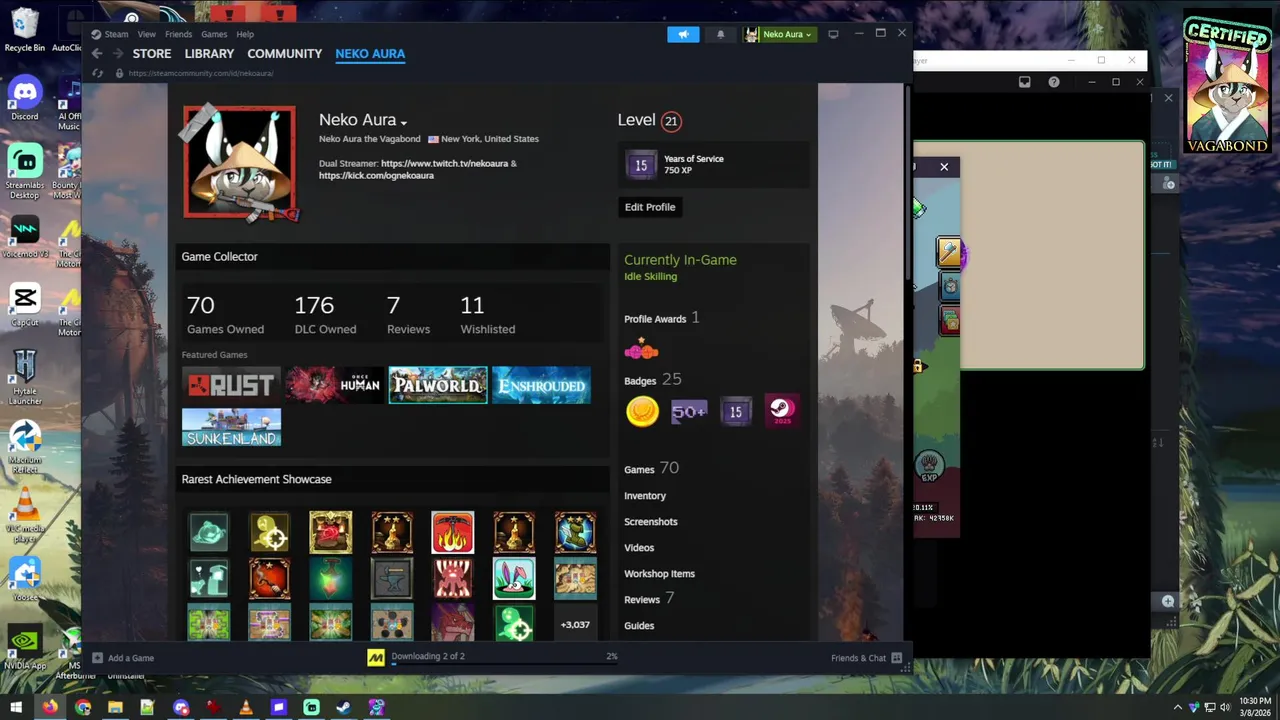This screenshot has height=720, width=1280.
Task: Click the +3,037 more achievements tile
Action: tap(575, 623)
